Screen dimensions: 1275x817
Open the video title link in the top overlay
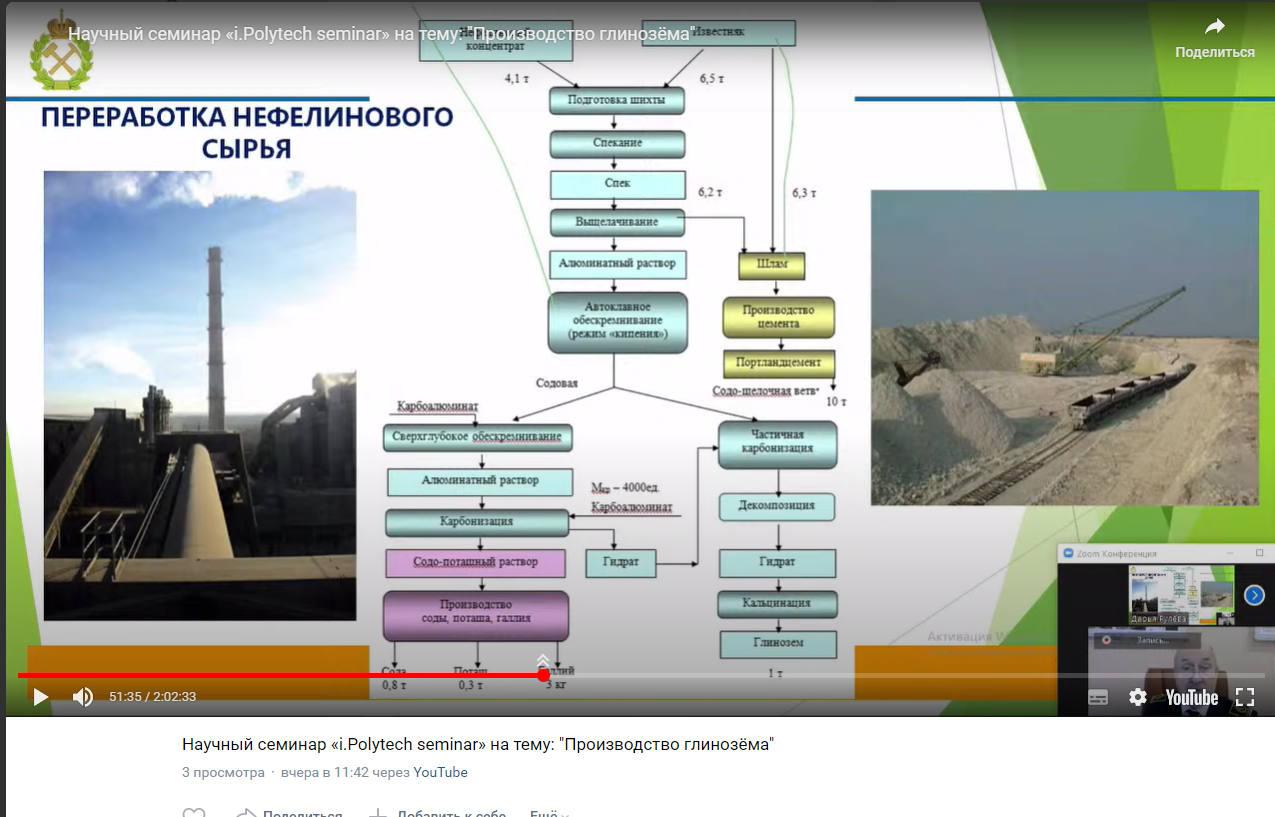tap(381, 33)
